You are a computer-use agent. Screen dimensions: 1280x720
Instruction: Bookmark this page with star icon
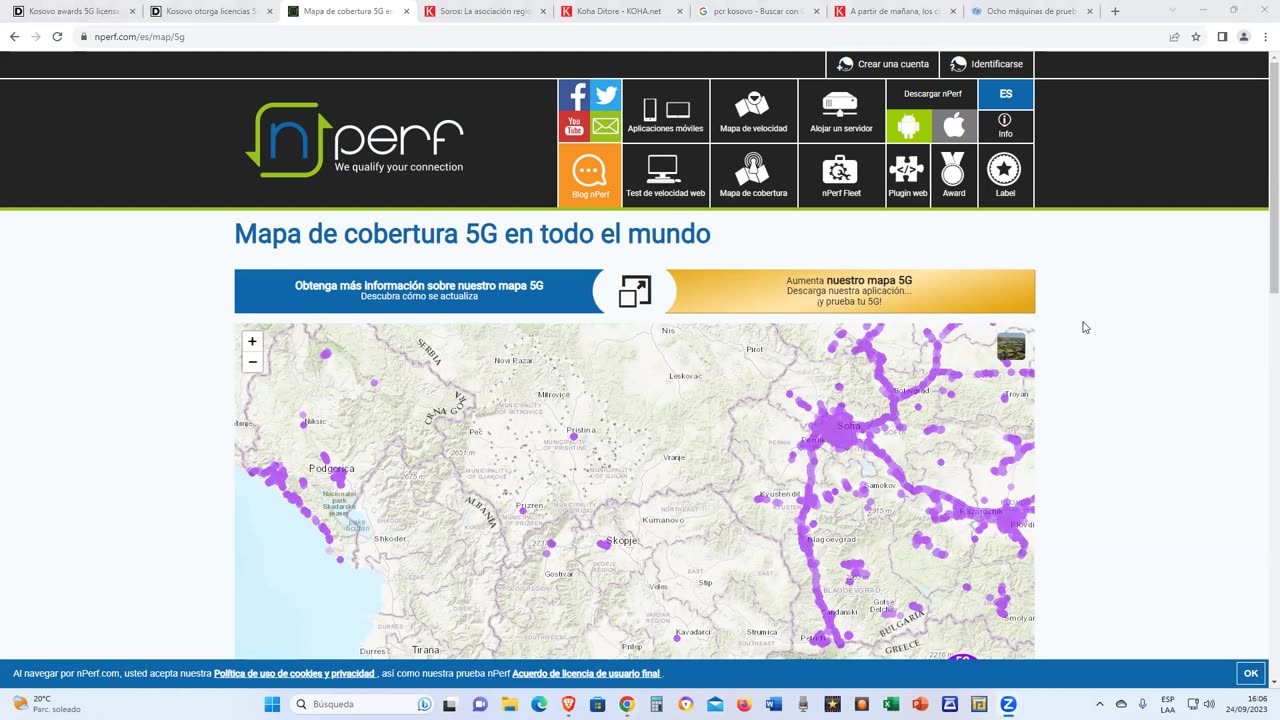click(1196, 37)
